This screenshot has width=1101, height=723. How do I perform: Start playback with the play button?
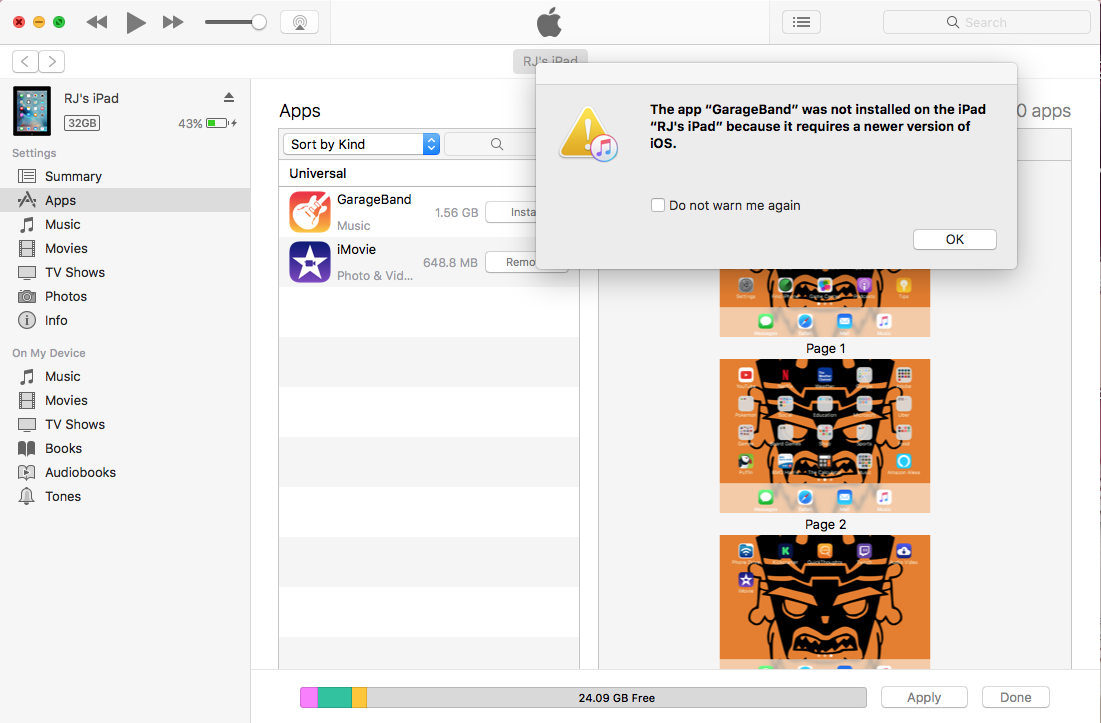pos(136,22)
